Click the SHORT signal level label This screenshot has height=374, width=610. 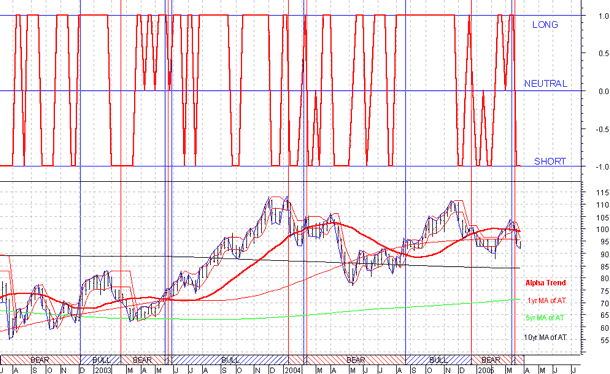550,161
